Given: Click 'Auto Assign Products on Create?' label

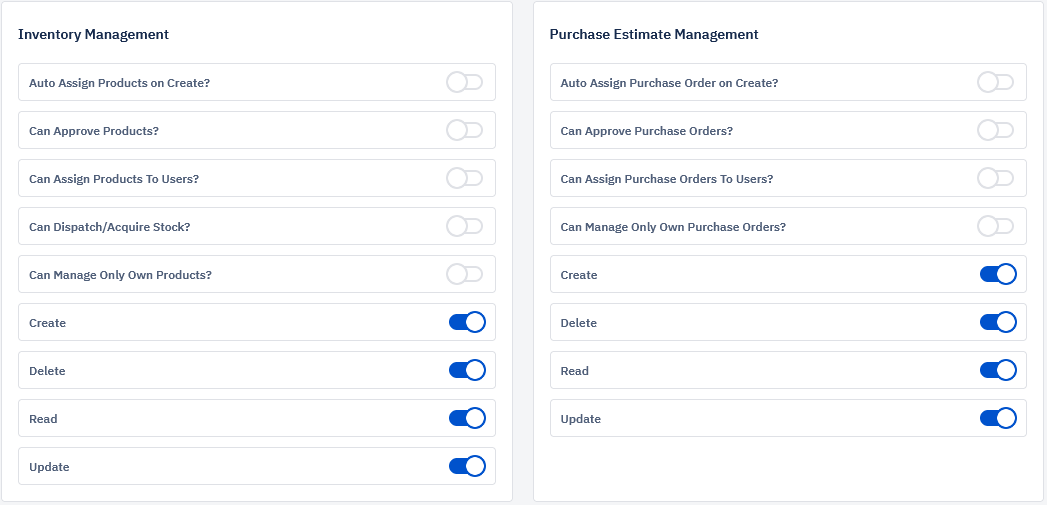Looking at the screenshot, I should 120,83.
